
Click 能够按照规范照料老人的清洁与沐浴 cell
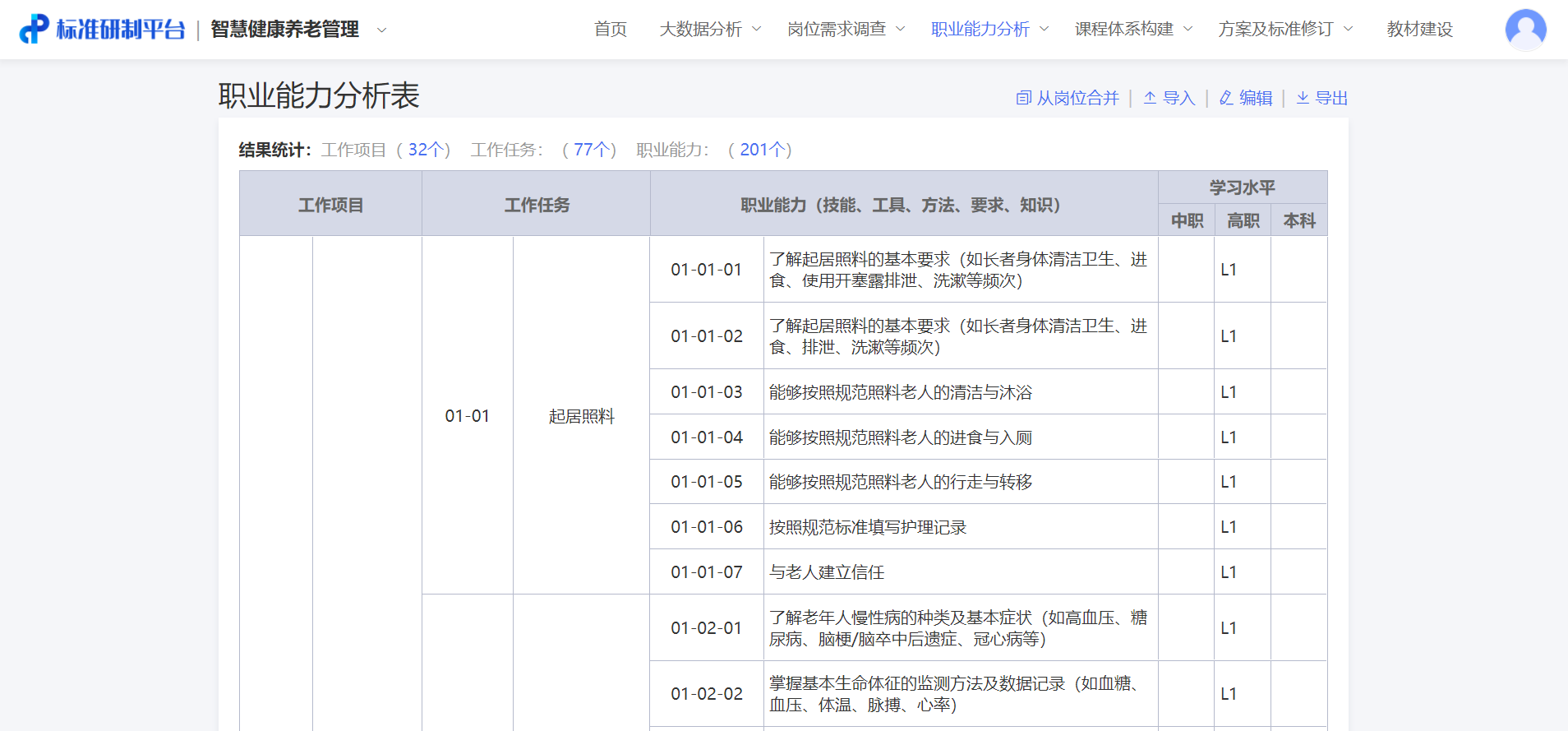pyautogui.click(x=961, y=392)
